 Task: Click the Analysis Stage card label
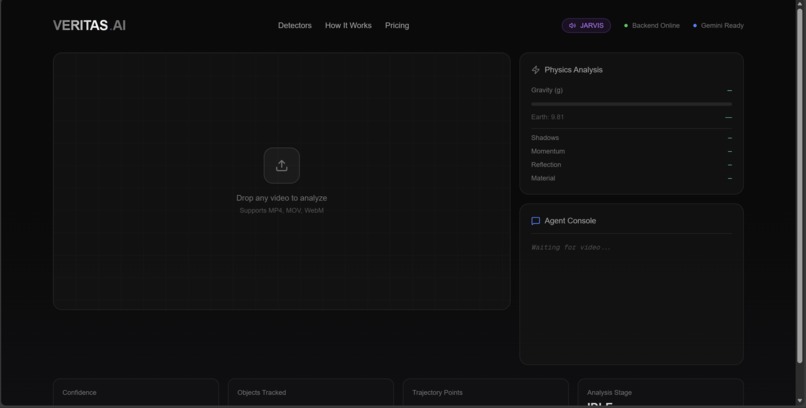[x=610, y=393]
